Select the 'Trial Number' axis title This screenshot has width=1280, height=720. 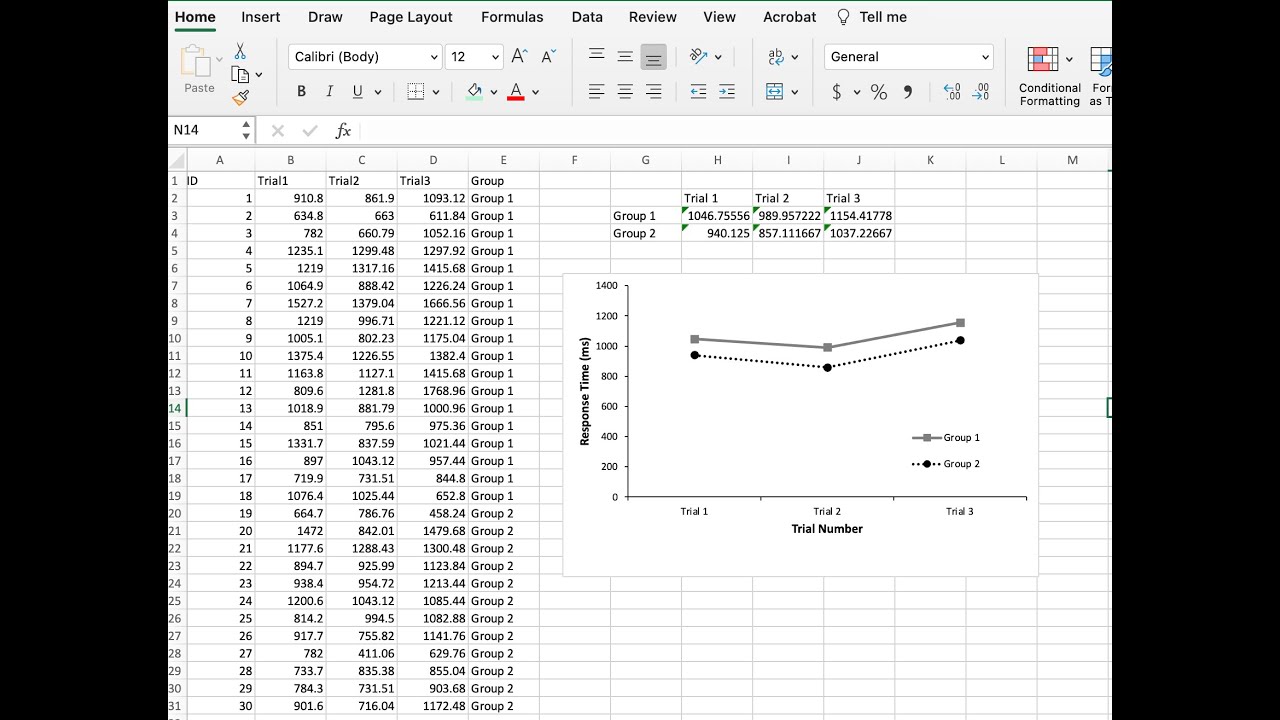tap(827, 529)
